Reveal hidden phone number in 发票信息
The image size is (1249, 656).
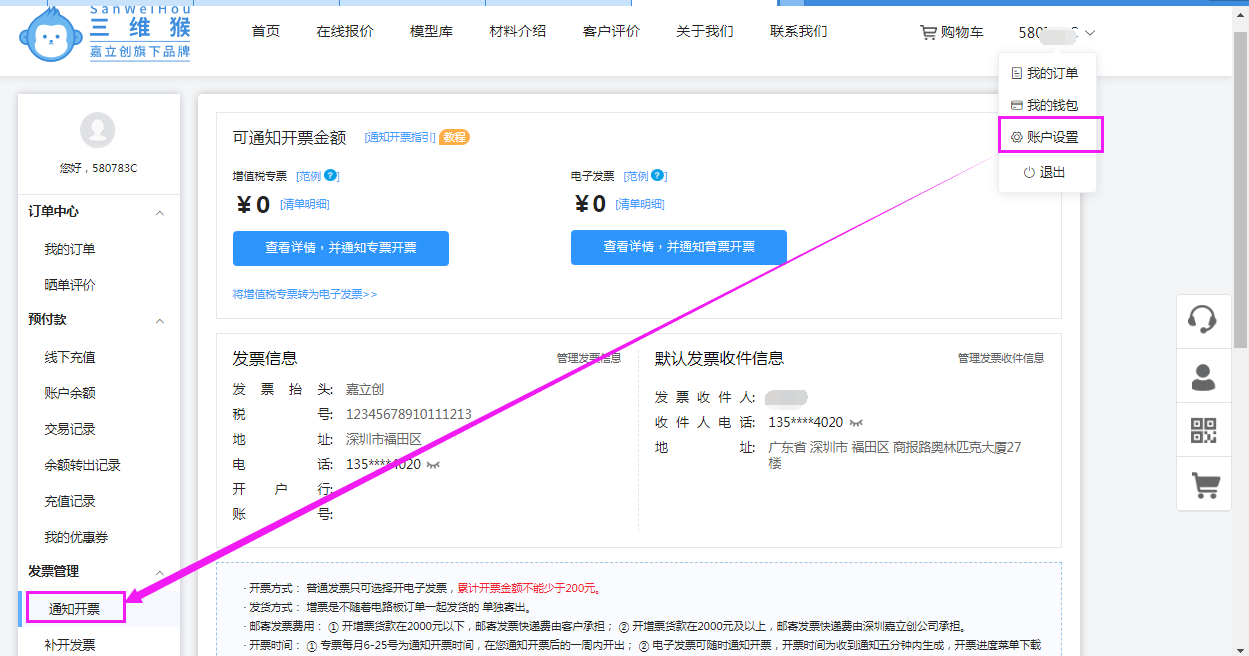(x=433, y=465)
